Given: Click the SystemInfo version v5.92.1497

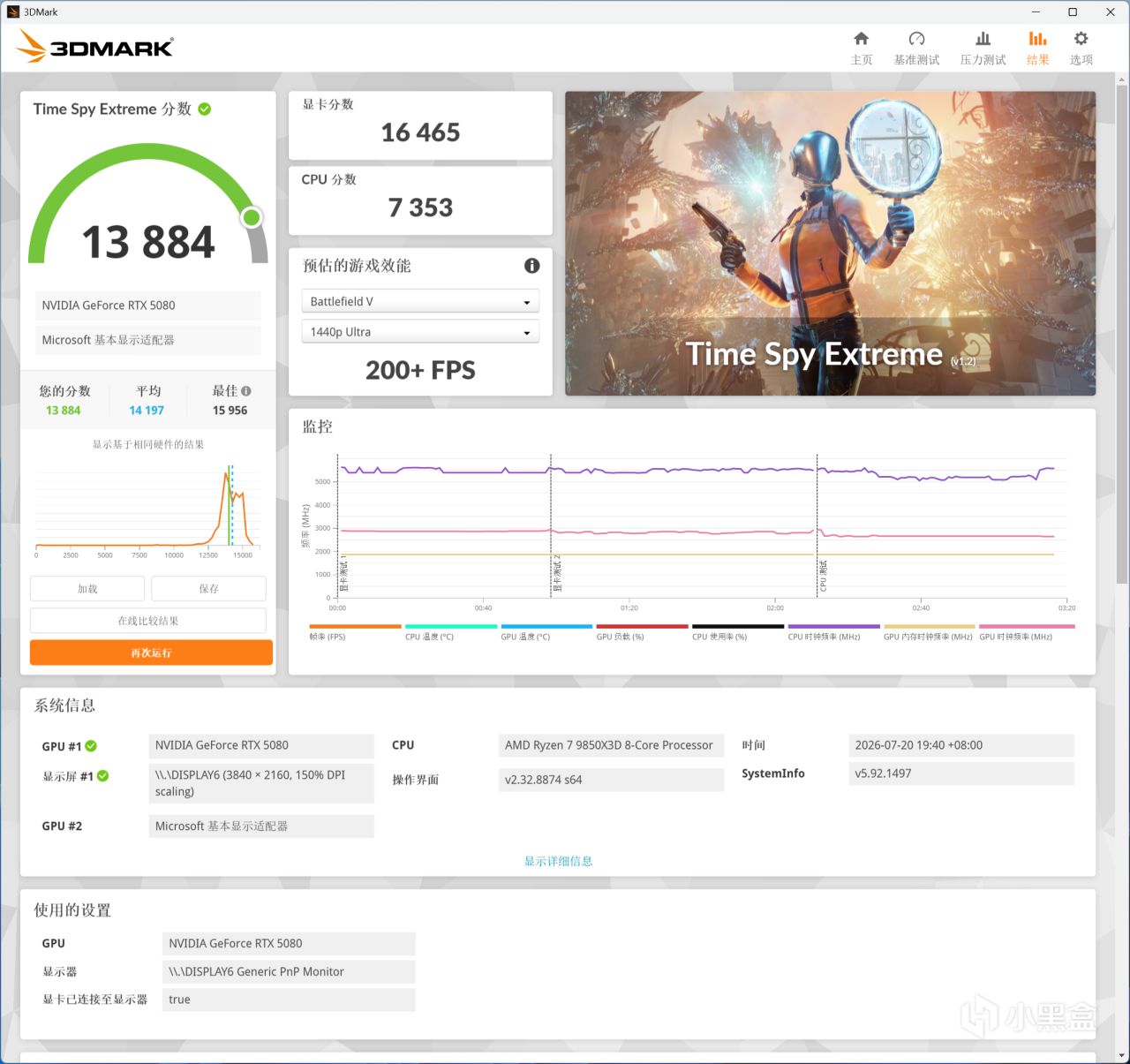Looking at the screenshot, I should 961,773.
